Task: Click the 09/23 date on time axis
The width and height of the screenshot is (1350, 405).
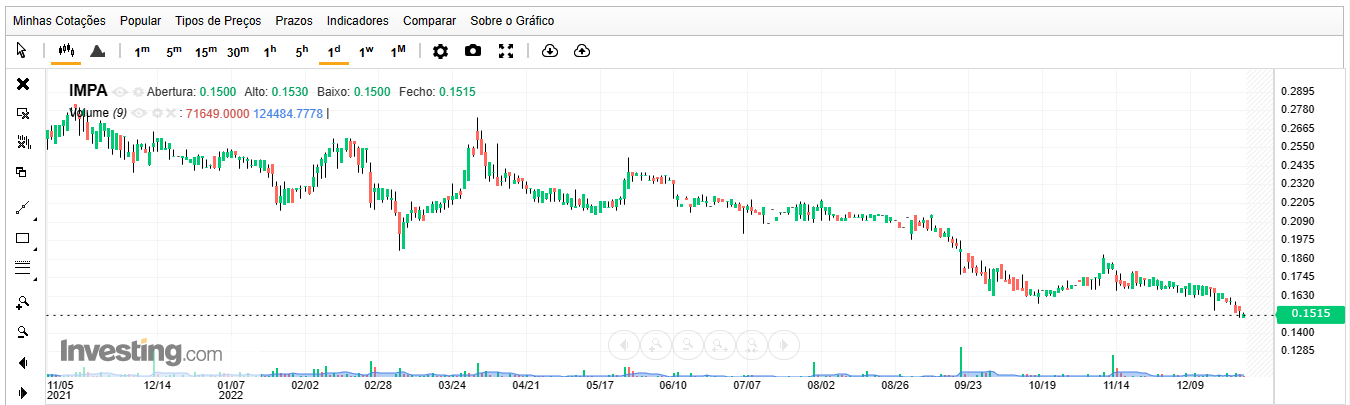Action: click(x=967, y=384)
